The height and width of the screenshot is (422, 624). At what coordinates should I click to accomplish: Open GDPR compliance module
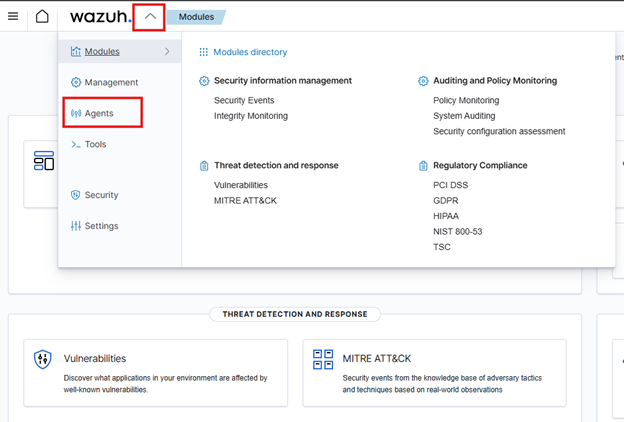pos(446,201)
